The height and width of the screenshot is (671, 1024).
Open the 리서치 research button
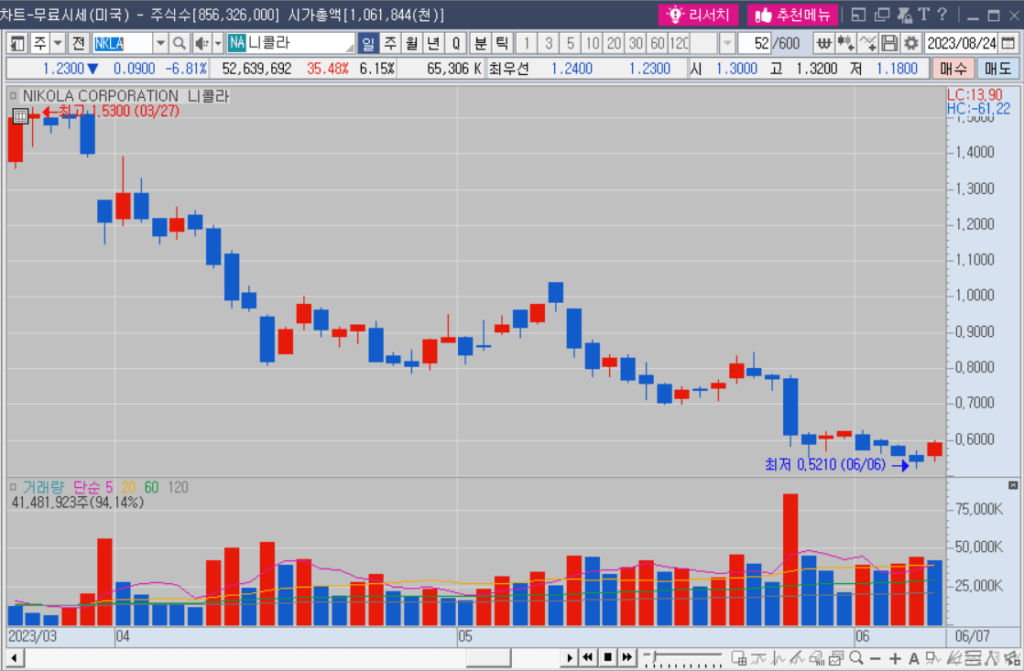click(697, 14)
